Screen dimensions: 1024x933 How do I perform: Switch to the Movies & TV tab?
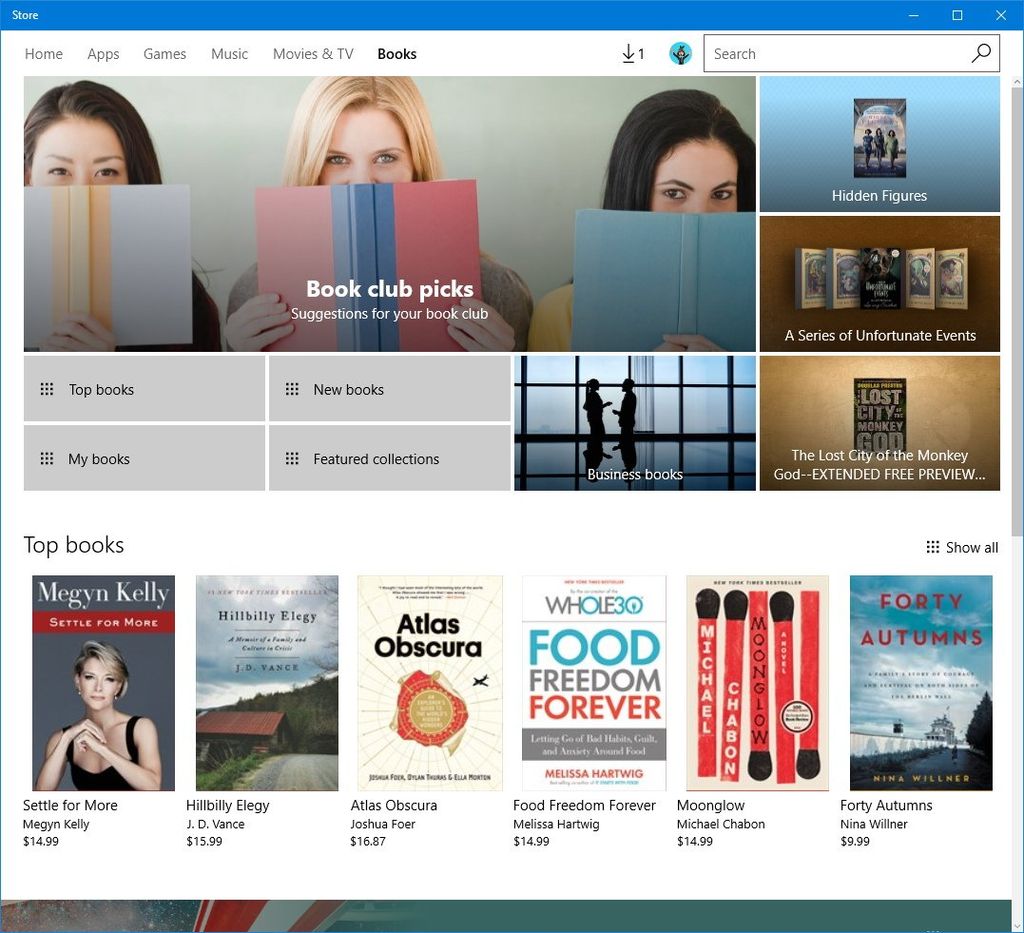312,54
